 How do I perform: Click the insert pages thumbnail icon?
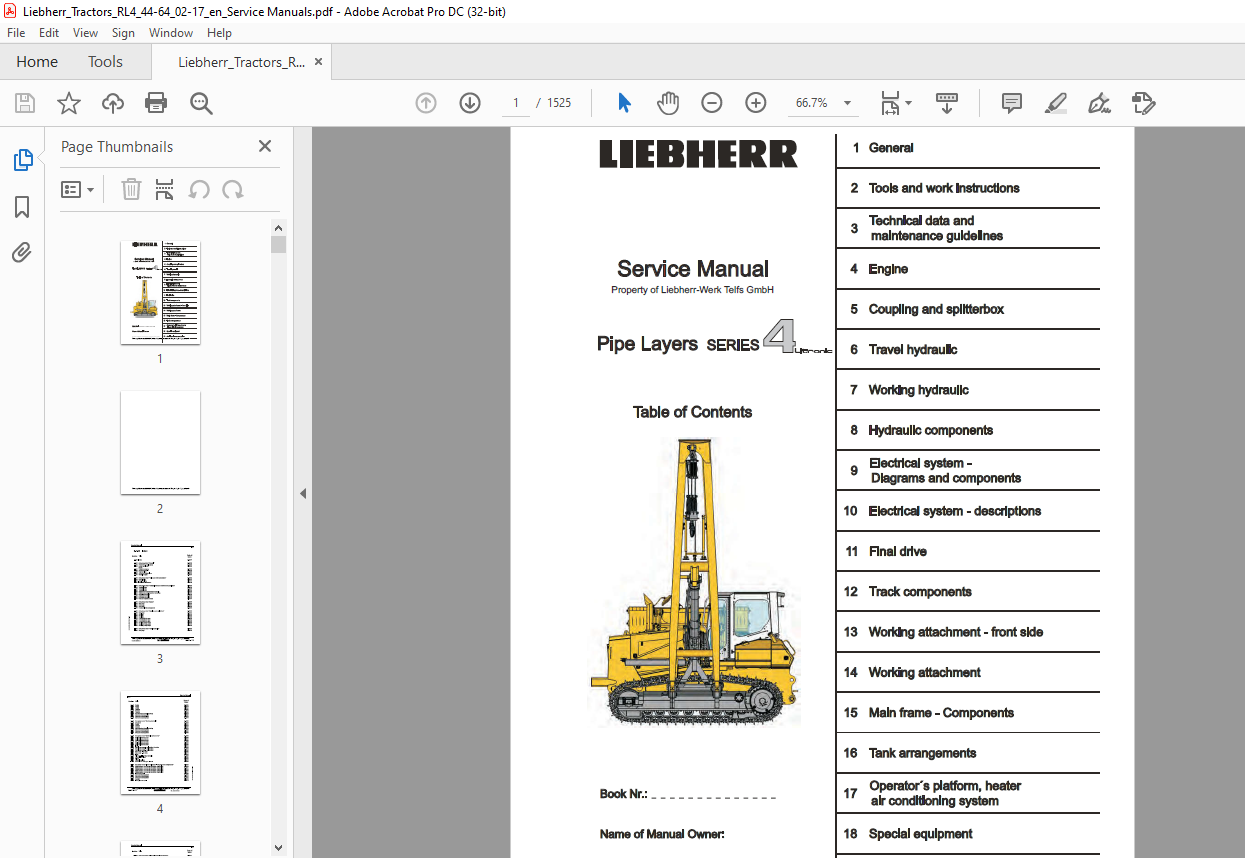[165, 189]
